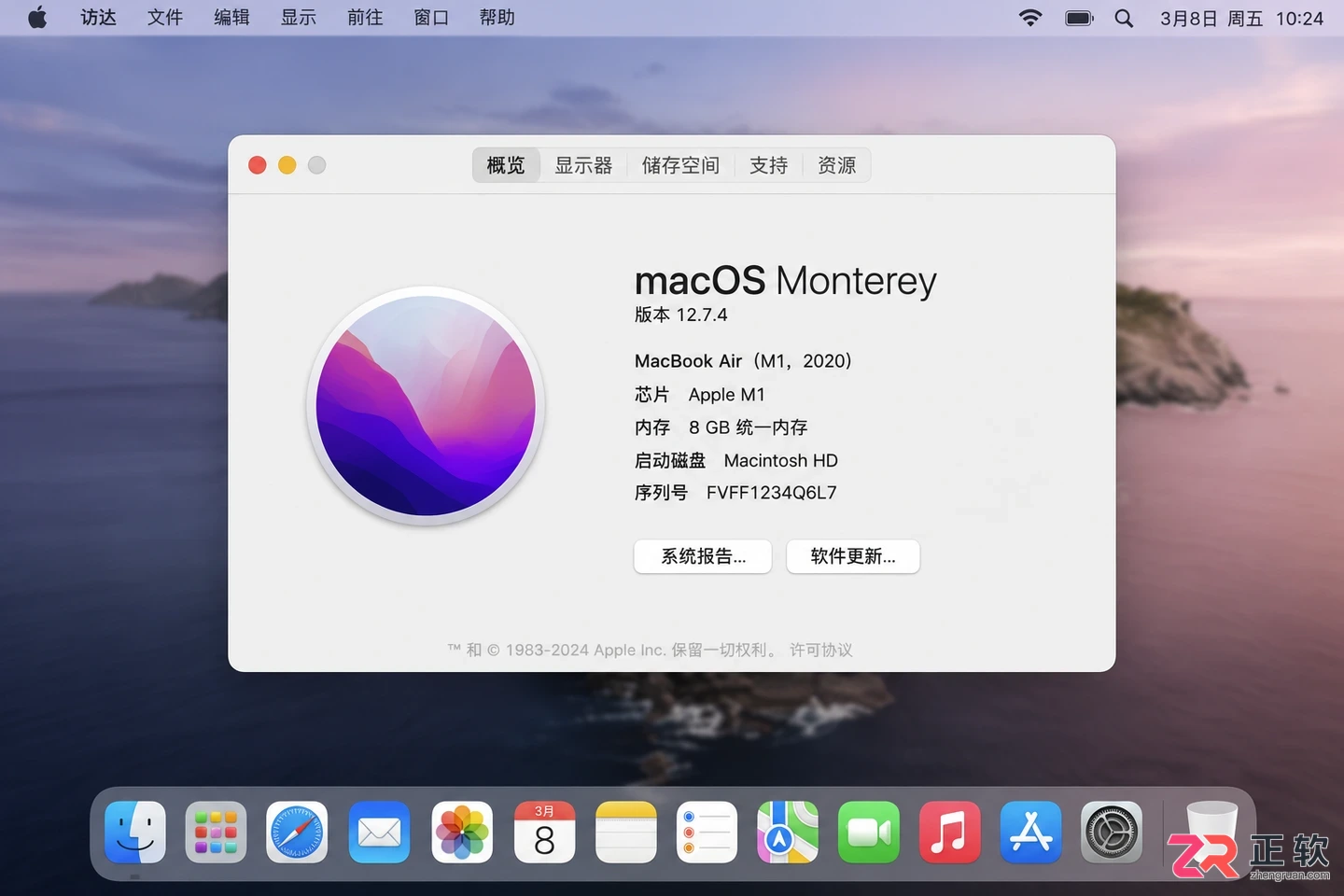Click the Macintosh HD startup disk text

click(x=781, y=460)
